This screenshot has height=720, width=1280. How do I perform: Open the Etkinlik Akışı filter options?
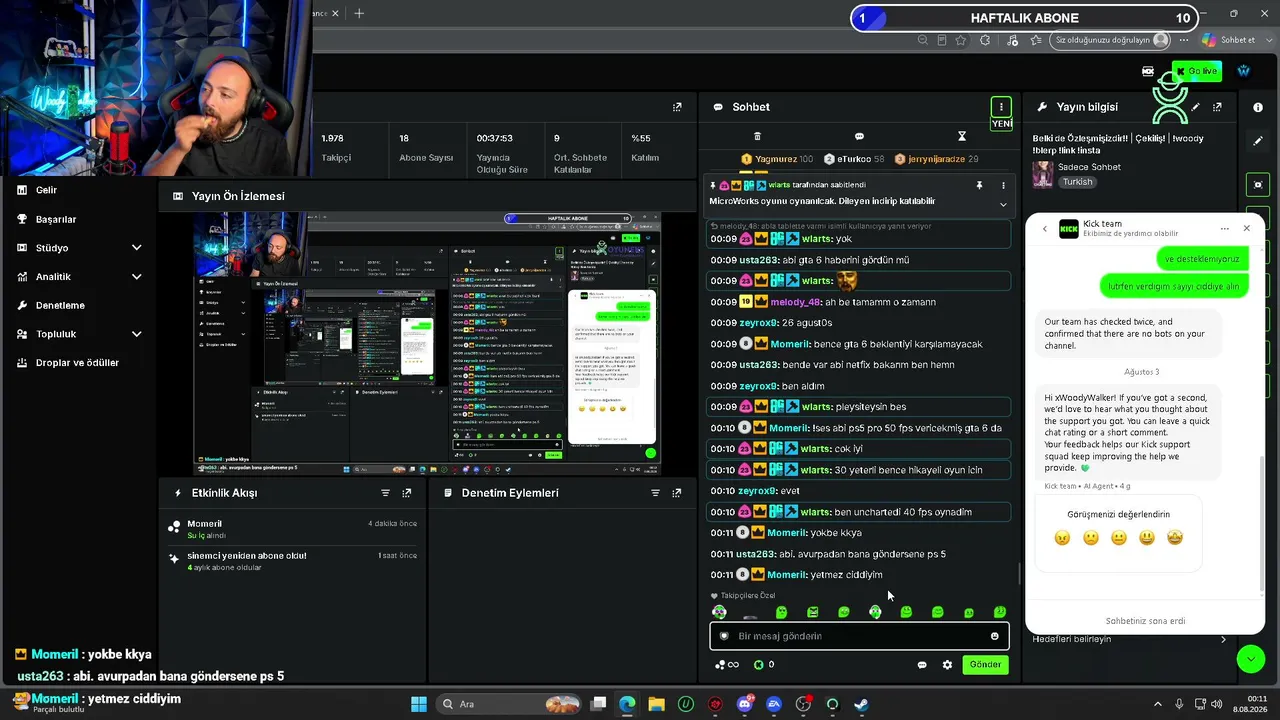(x=385, y=493)
